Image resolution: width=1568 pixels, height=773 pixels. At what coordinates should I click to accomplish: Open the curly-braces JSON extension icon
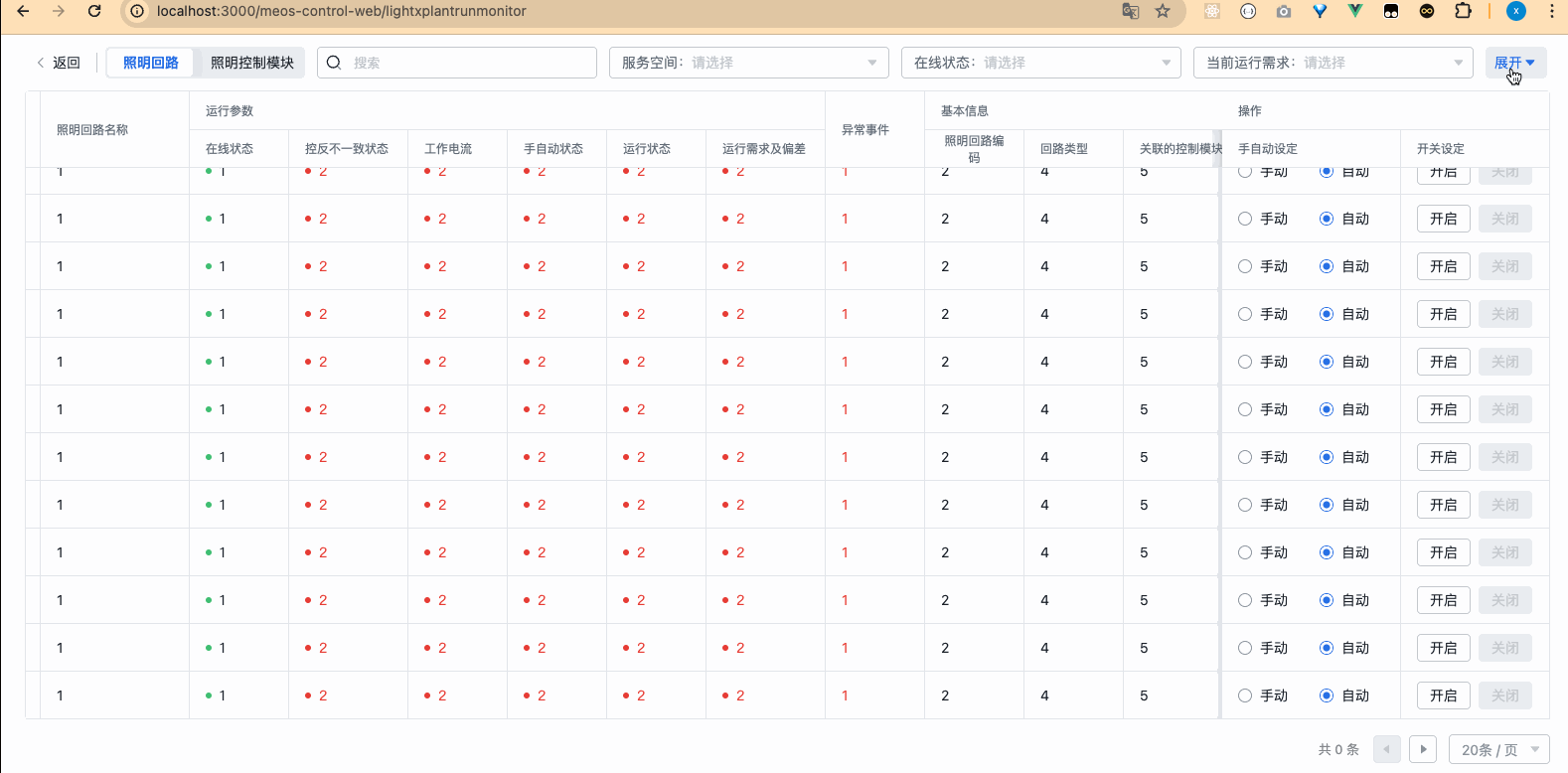(x=1248, y=11)
